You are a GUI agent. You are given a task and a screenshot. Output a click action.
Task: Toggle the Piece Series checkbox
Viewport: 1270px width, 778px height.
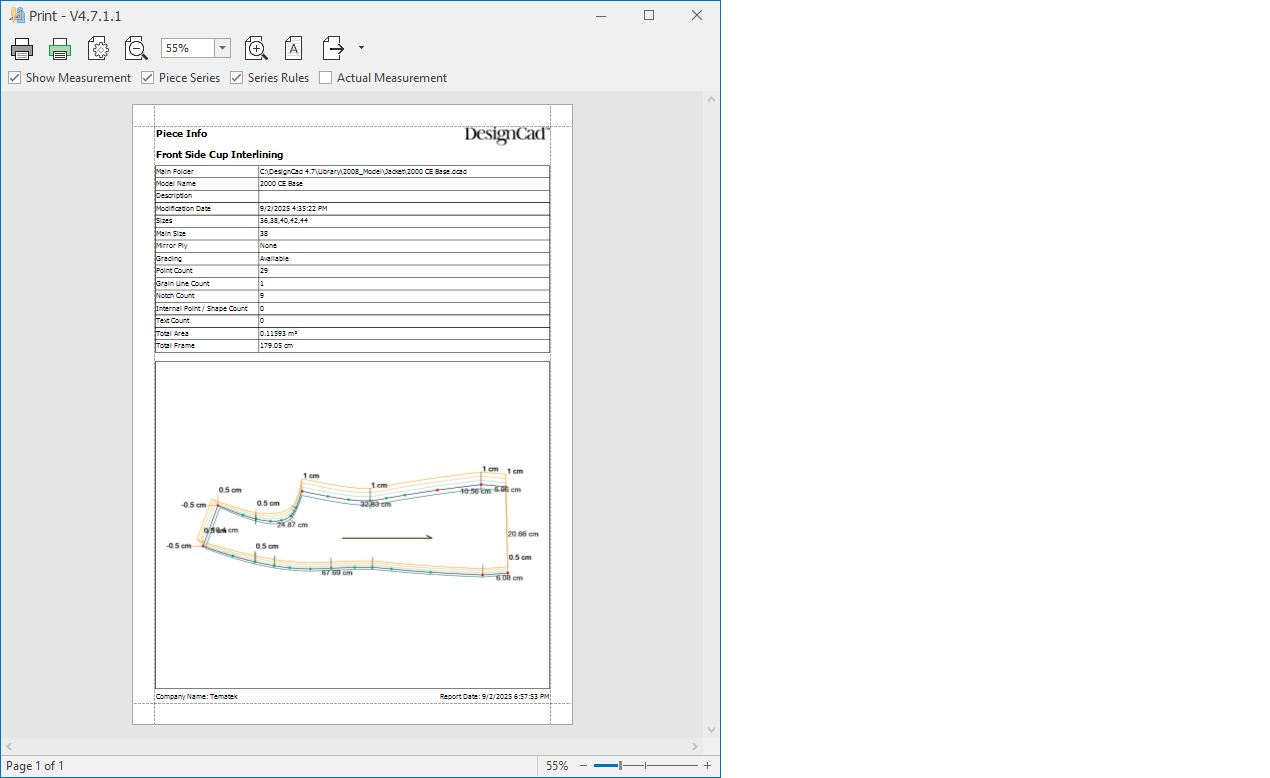coord(148,78)
